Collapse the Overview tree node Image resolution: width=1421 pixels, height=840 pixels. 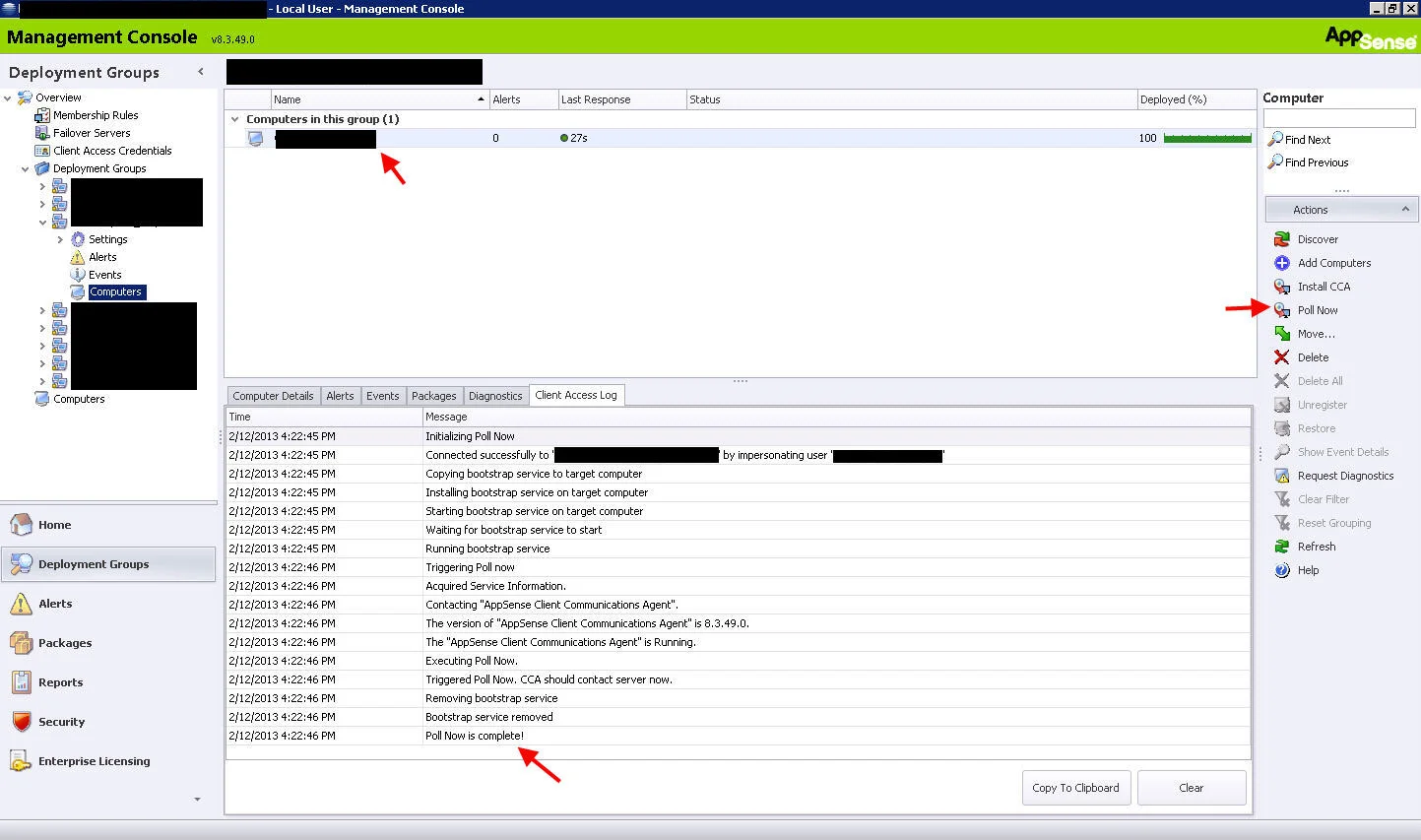click(8, 97)
